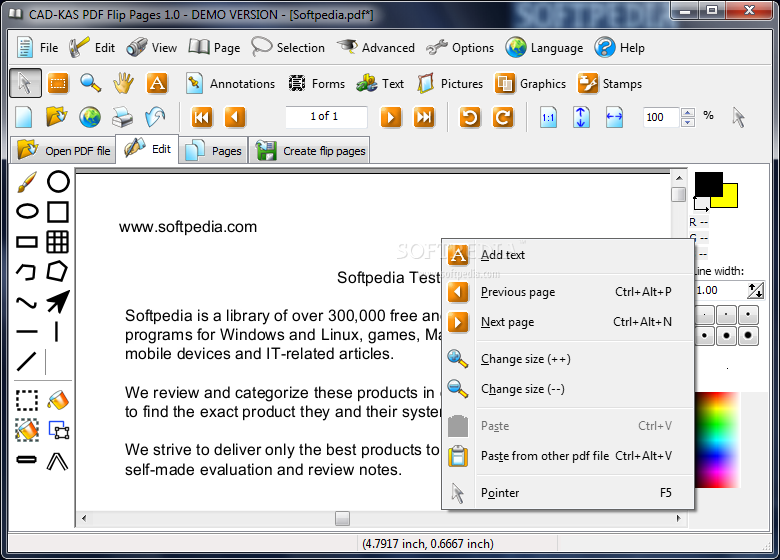
Task: Click the Forms toolbar button
Action: click(317, 84)
